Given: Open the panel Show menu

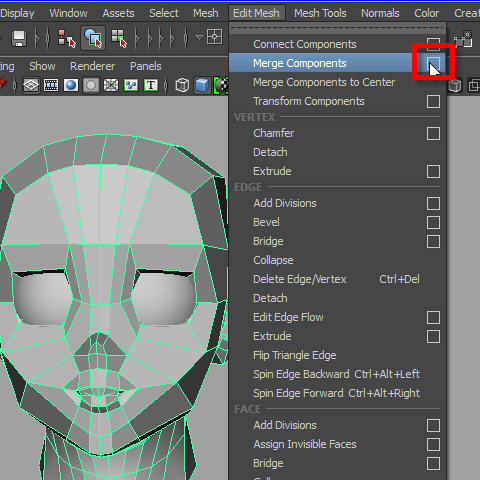Looking at the screenshot, I should 42,66.
